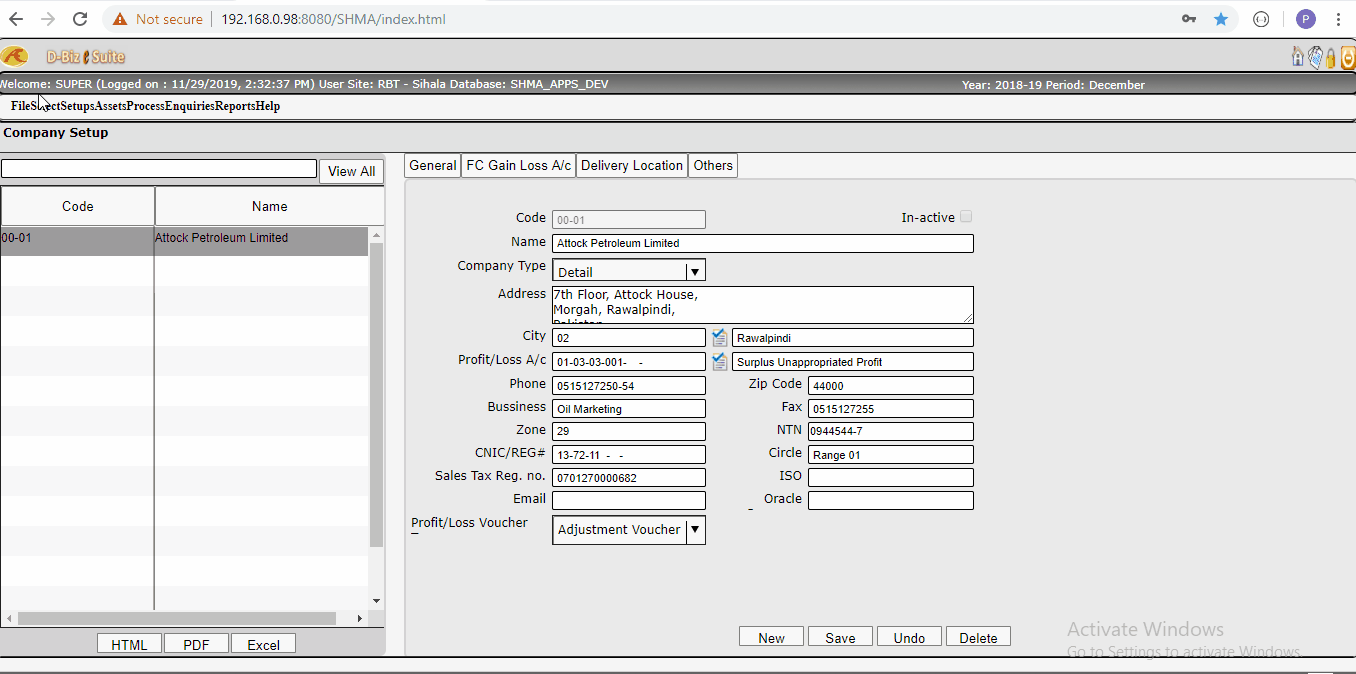Image resolution: width=1356 pixels, height=674 pixels.
Task: Click the browser forward arrow
Action: (48, 19)
